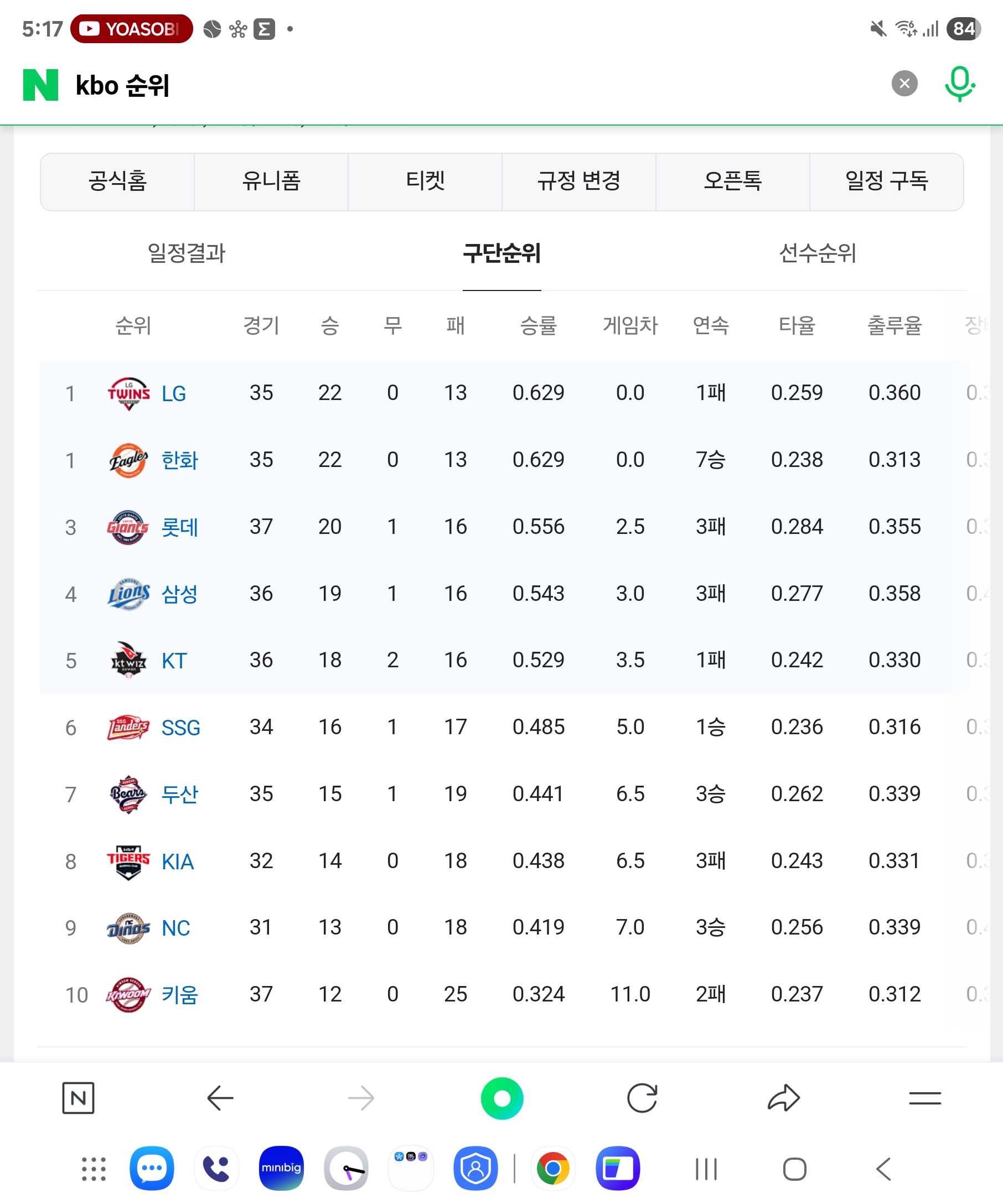Open the 일정 구독 button
The width and height of the screenshot is (1003, 1204).
click(886, 181)
